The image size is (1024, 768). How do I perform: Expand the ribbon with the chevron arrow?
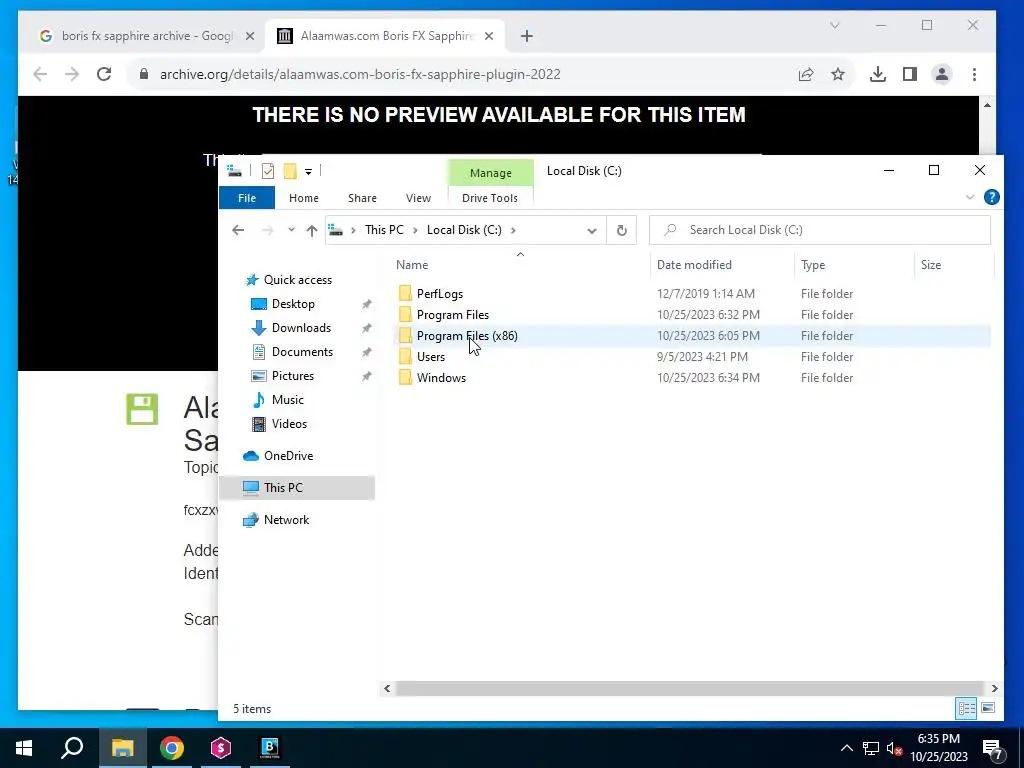click(970, 197)
